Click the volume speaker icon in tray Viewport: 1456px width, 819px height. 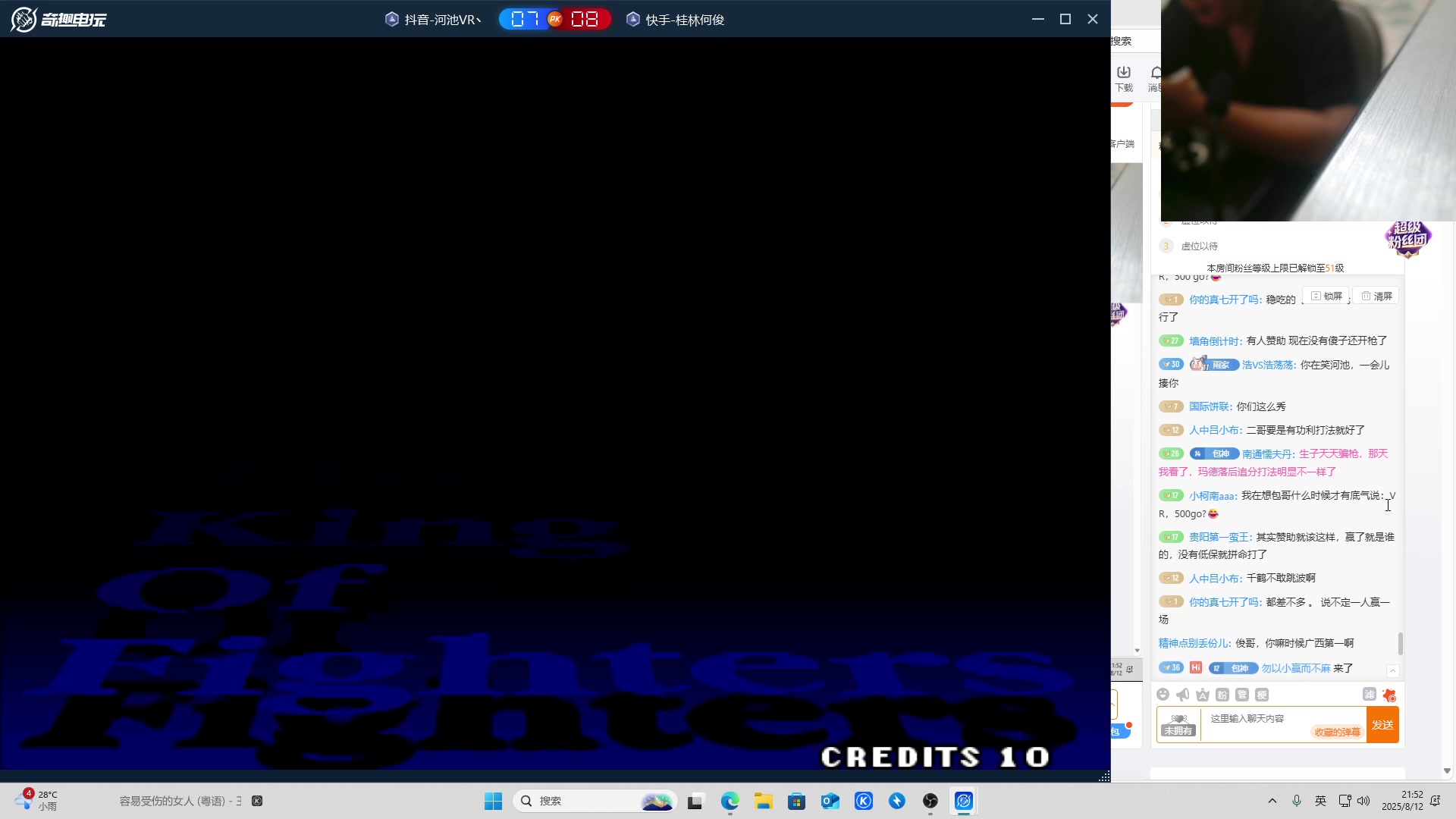(x=1363, y=801)
